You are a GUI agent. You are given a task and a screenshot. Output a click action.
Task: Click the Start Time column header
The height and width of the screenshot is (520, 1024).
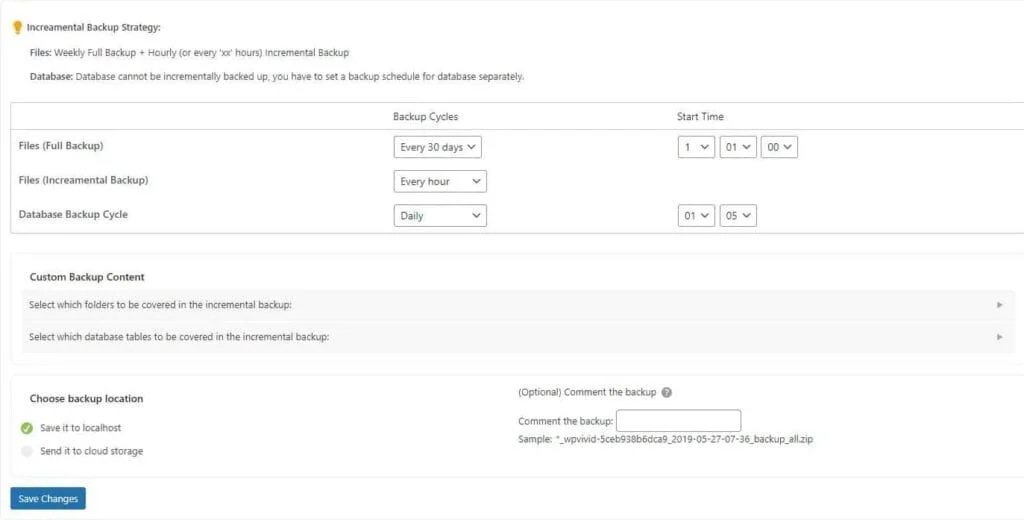700,117
